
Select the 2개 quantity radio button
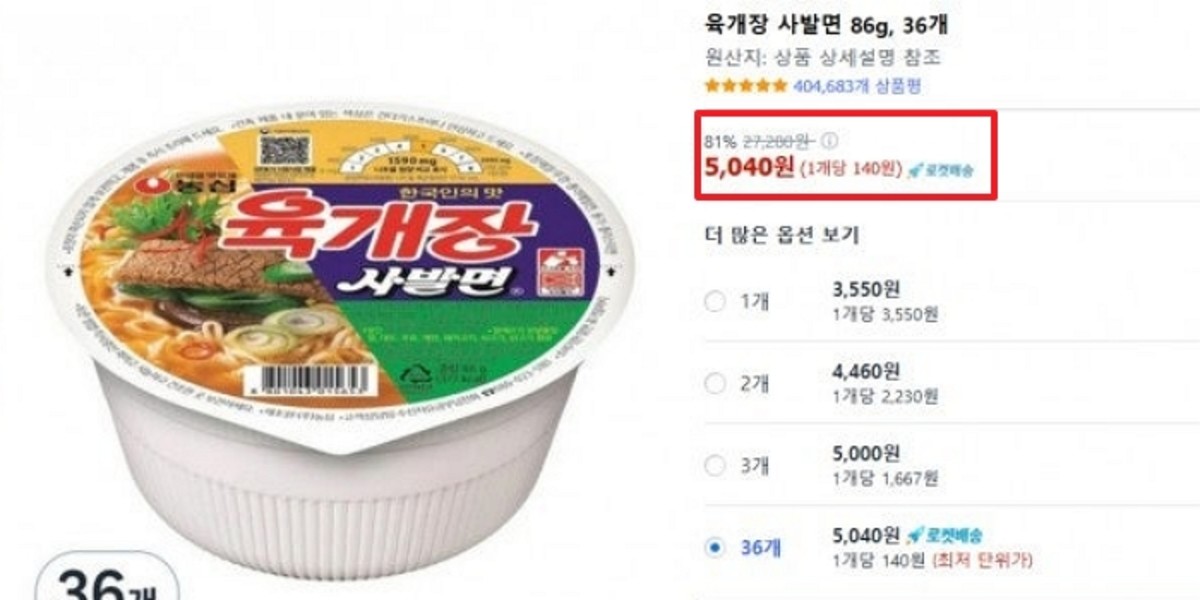(714, 384)
